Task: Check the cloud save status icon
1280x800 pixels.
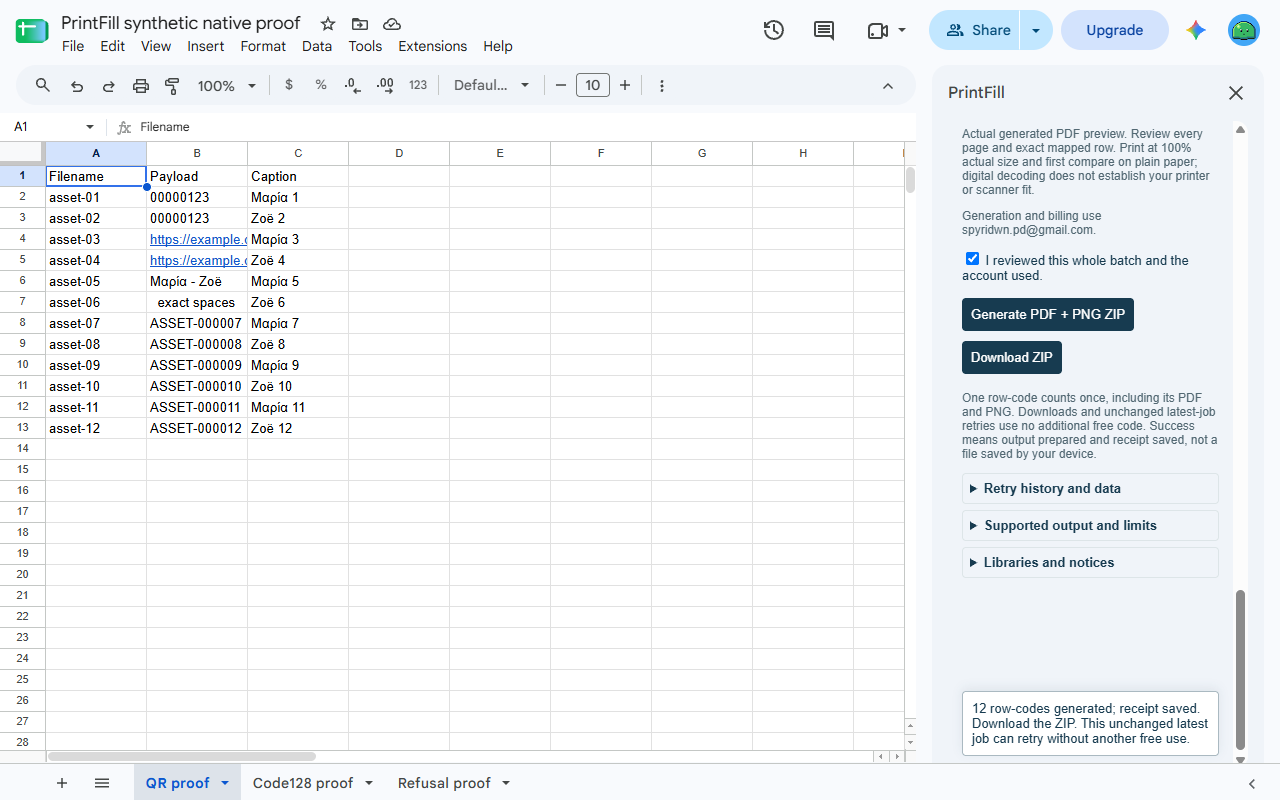Action: point(392,23)
